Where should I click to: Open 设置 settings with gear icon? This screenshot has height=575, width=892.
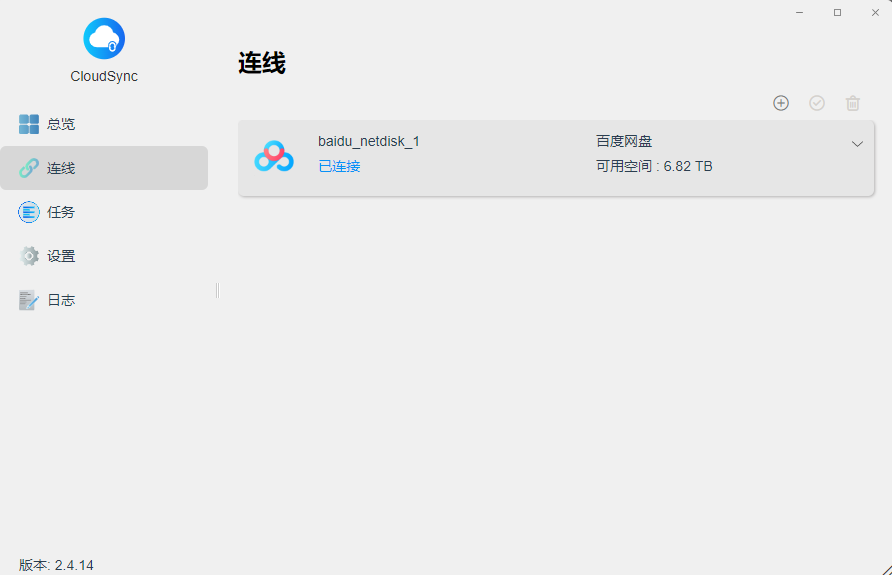60,256
